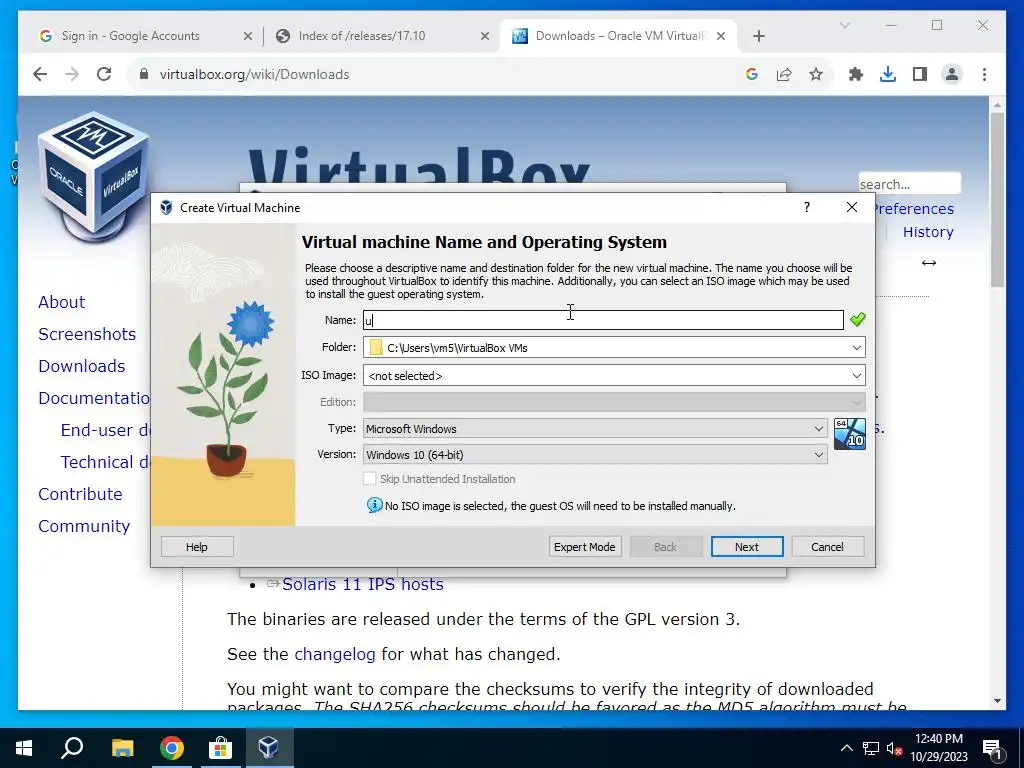This screenshot has width=1024, height=768.
Task: Toggle Chrome side panel icon
Action: pos(920,74)
